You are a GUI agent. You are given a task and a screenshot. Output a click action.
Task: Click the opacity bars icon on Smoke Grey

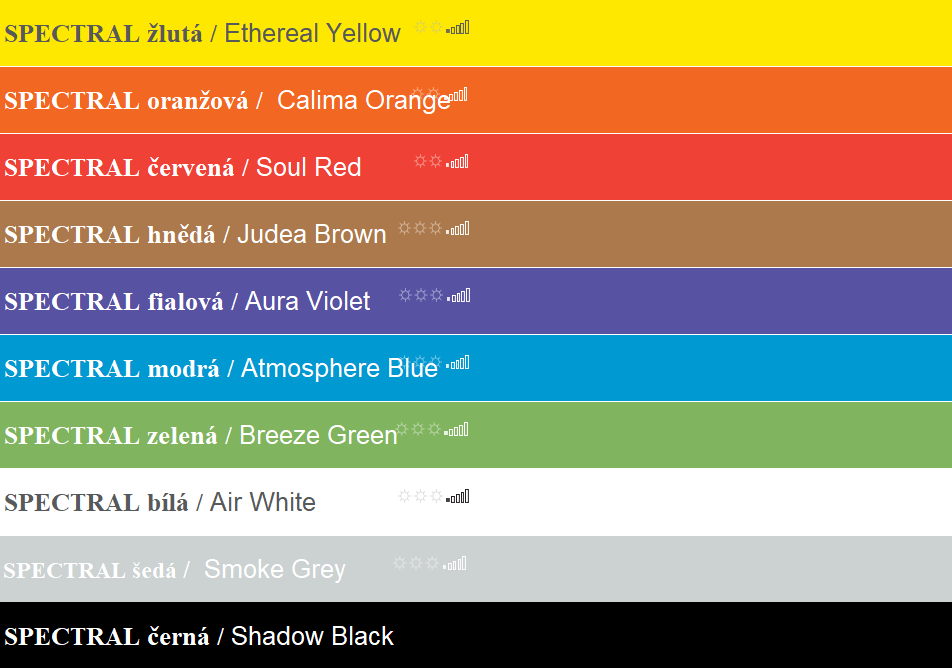coord(455,564)
